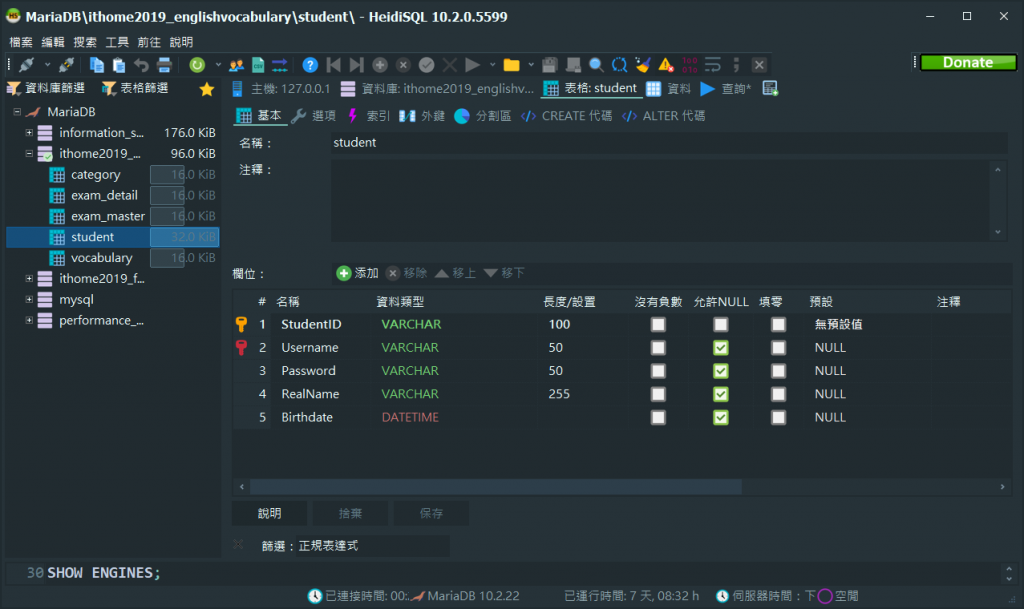Screen dimensions: 1024x609
Task: Toggle unsigned checkbox for StudentID row
Action: click(658, 324)
